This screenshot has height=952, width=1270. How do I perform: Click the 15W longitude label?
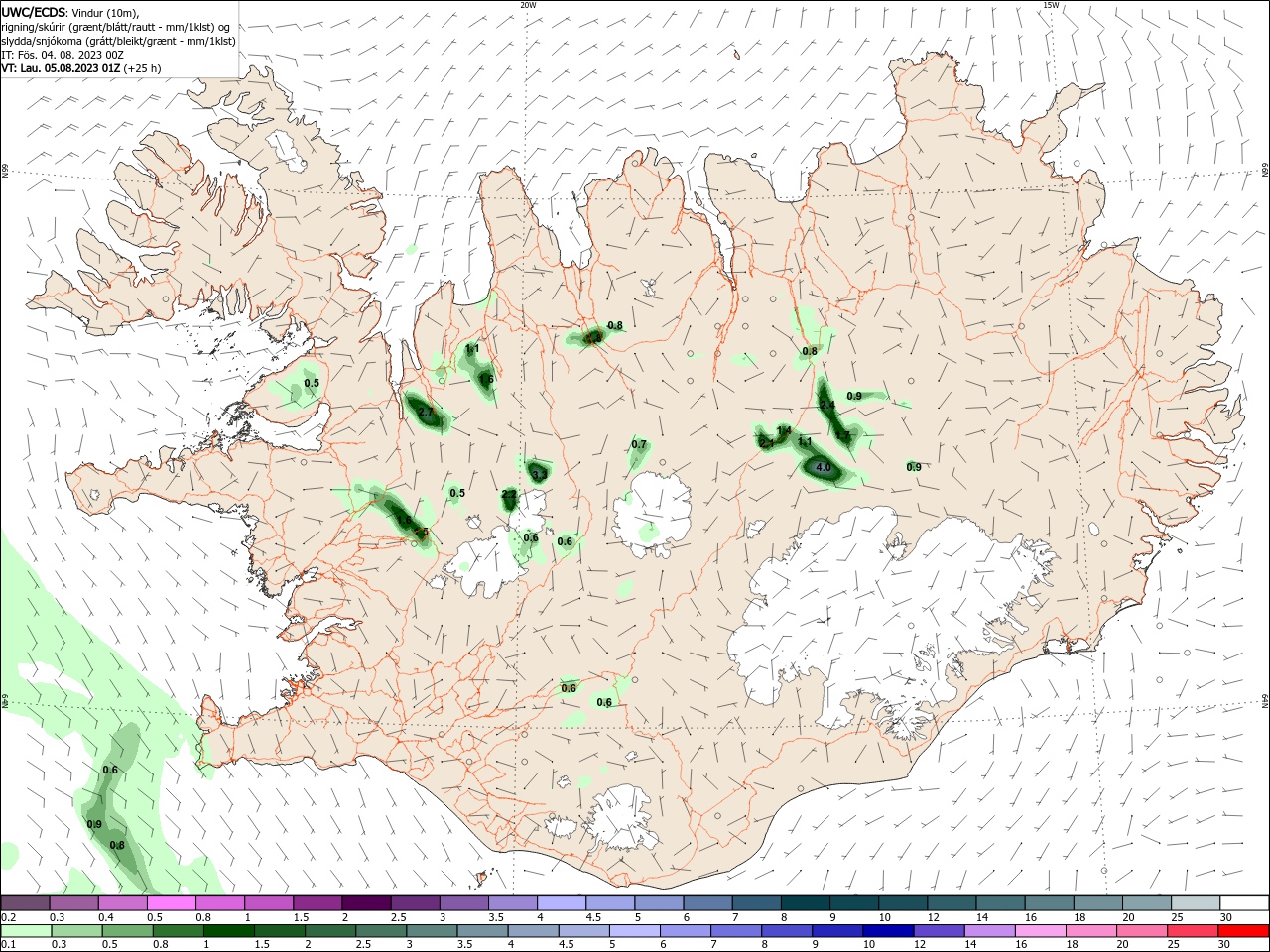tap(1051, 5)
